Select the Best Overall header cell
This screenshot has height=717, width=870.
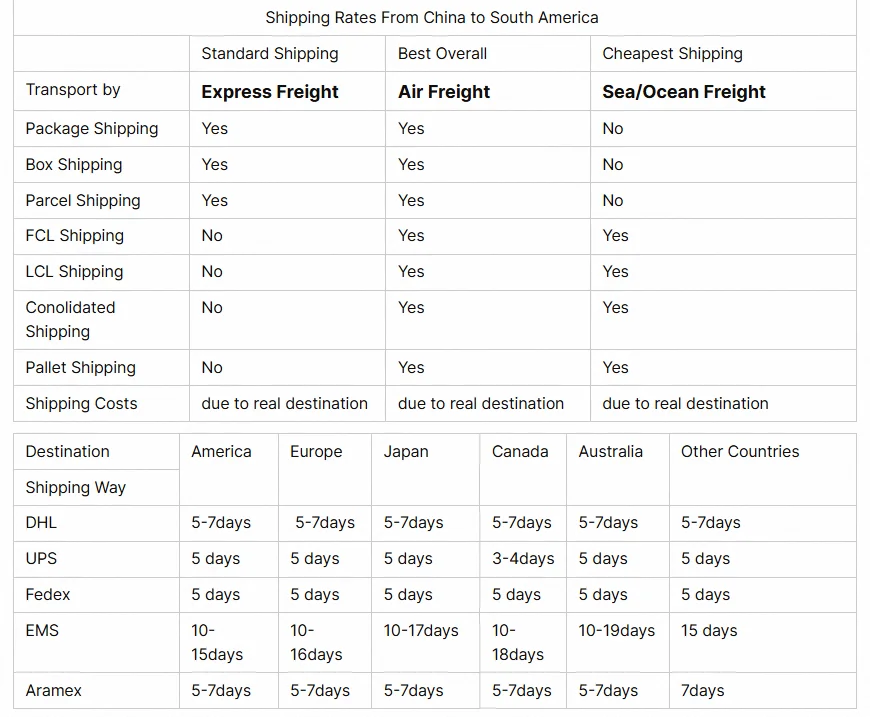[443, 54]
